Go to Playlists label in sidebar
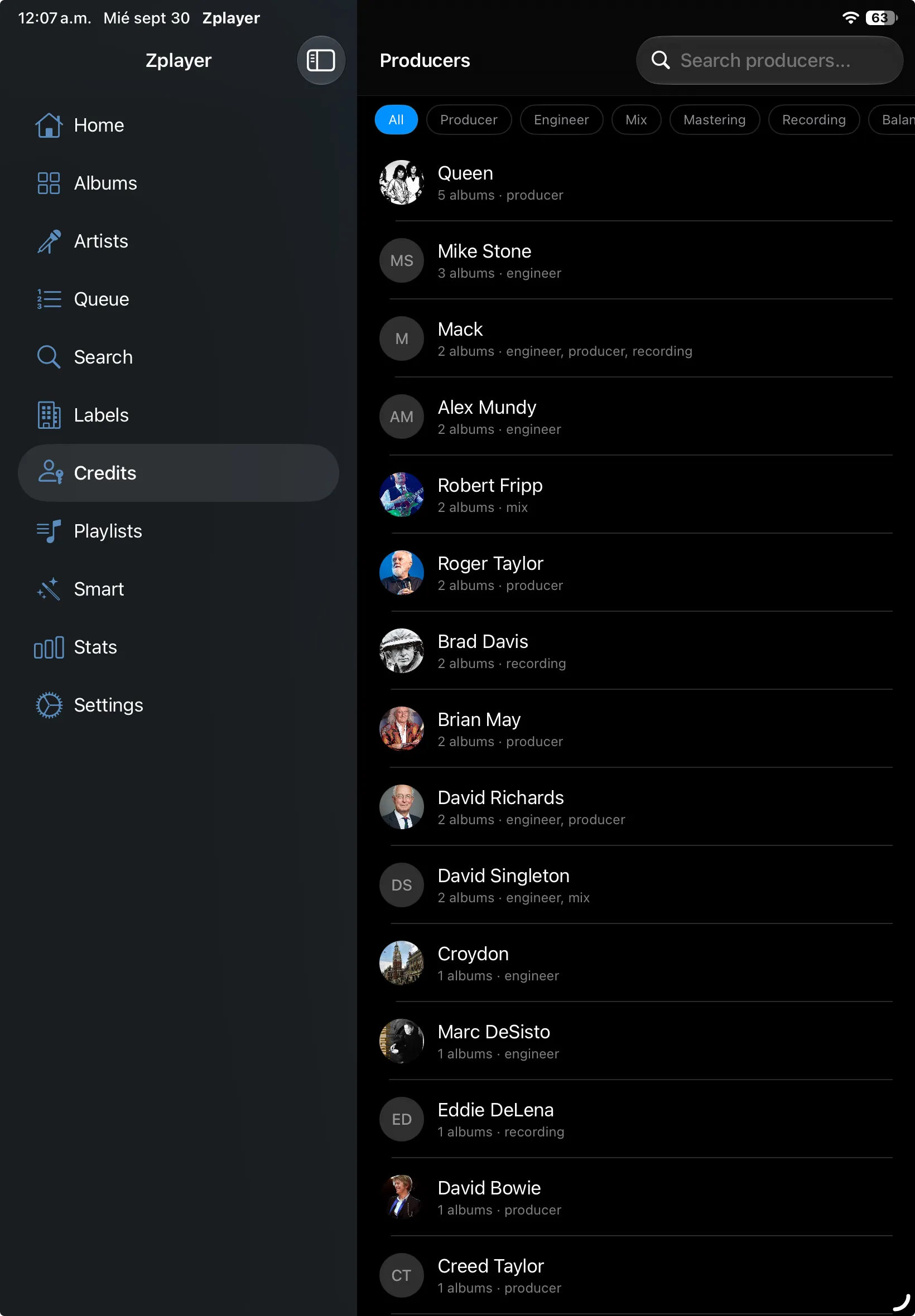The image size is (915, 1316). [x=108, y=531]
